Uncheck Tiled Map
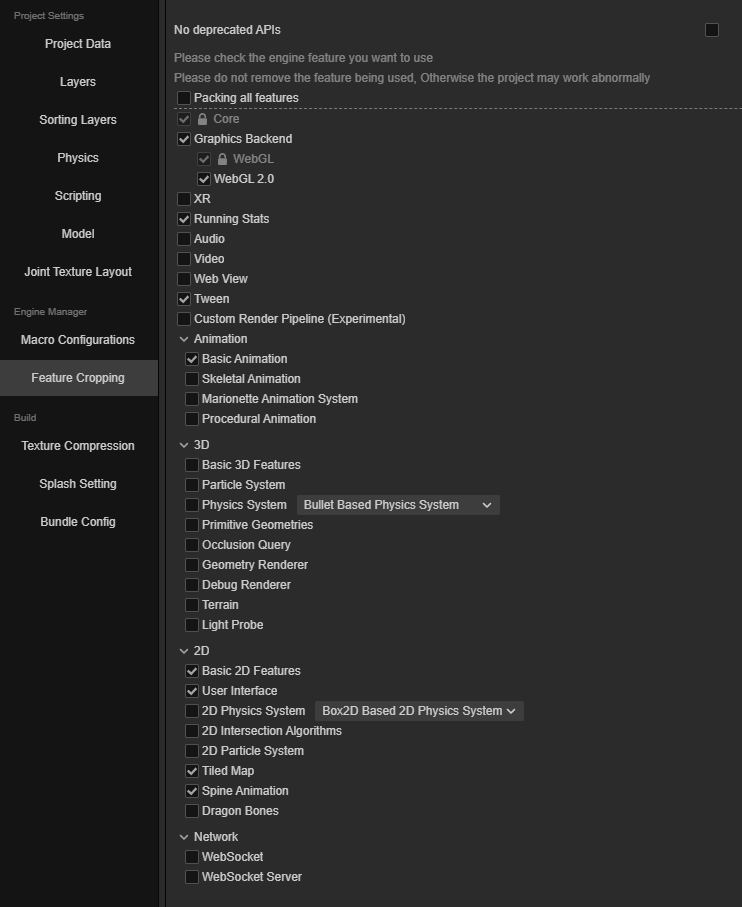742x907 pixels. click(191, 770)
